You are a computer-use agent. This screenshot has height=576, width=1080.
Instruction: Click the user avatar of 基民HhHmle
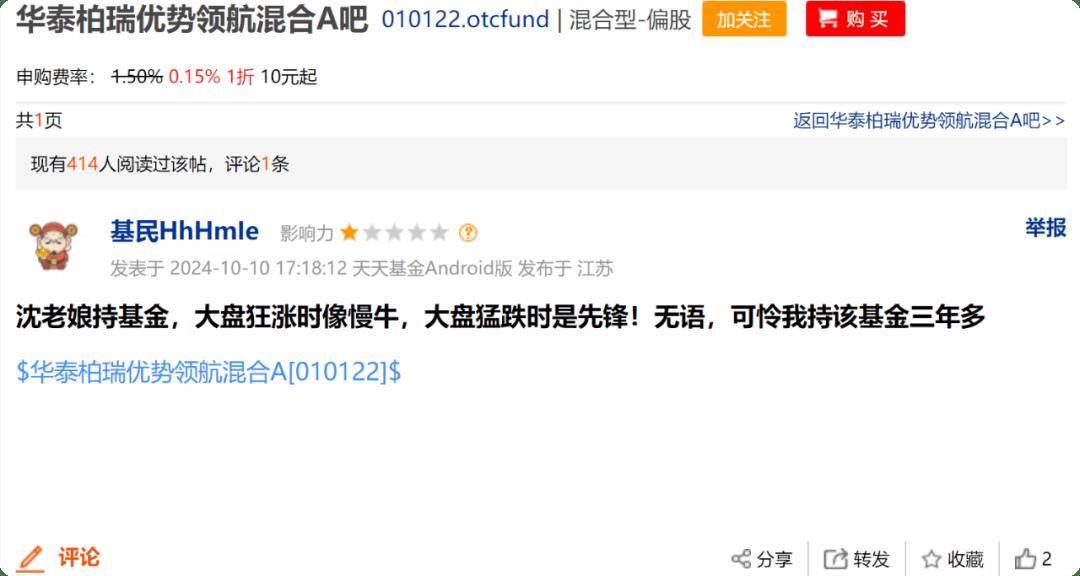53,245
